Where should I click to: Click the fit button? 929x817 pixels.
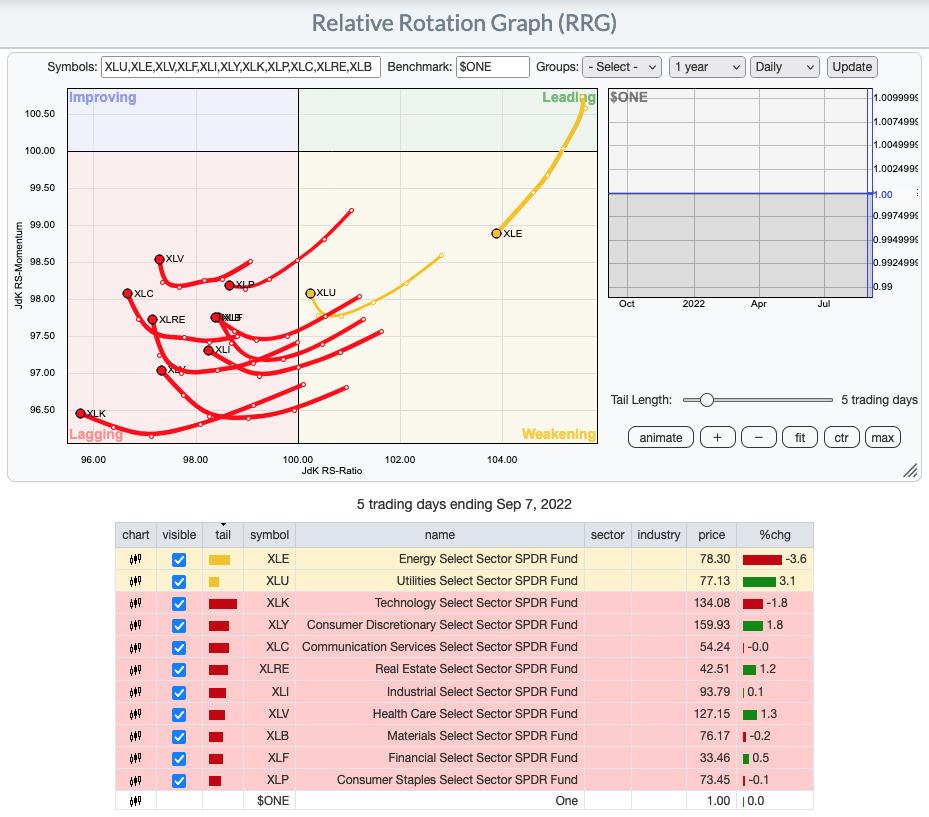[800, 438]
